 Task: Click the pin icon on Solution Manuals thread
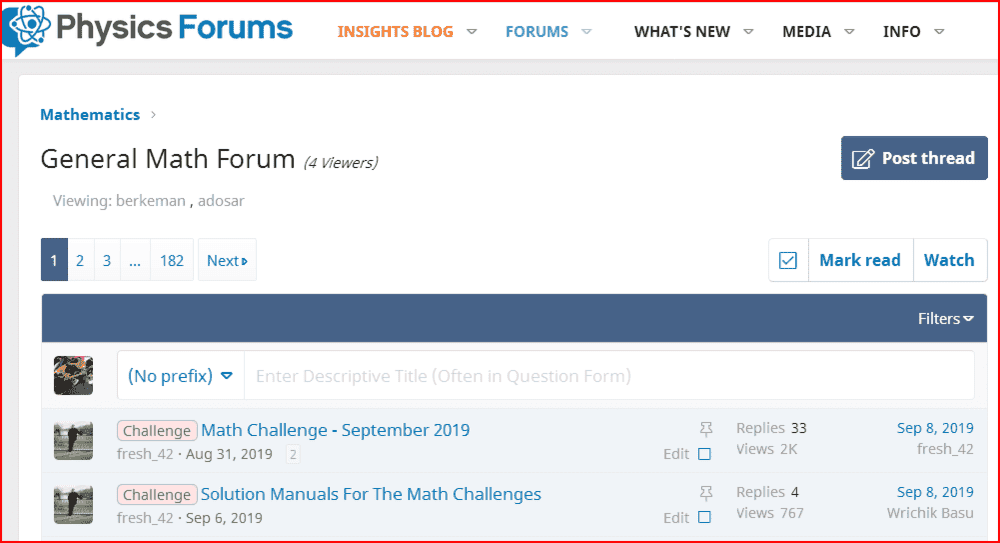pos(706,493)
